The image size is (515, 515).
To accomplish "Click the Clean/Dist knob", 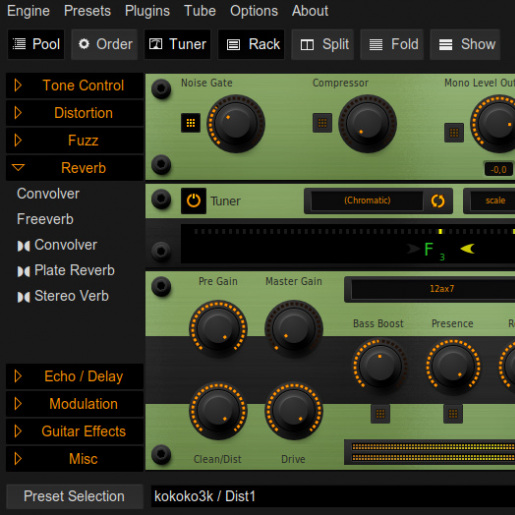I will tap(218, 411).
